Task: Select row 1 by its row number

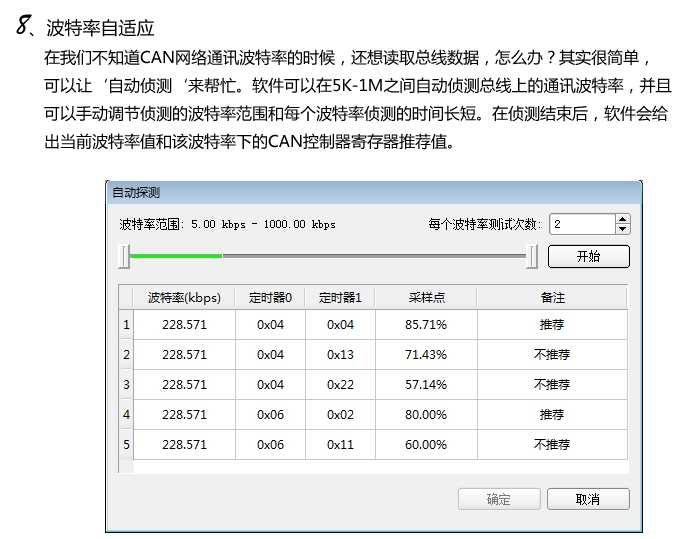Action: pyautogui.click(x=126, y=325)
